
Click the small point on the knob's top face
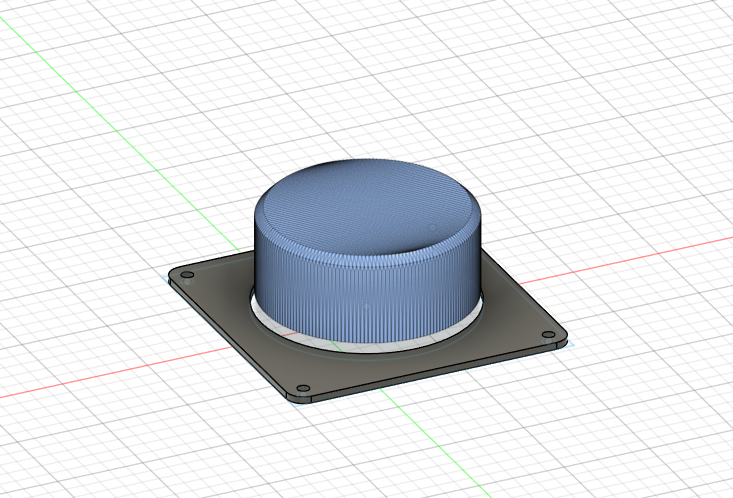pos(431,227)
